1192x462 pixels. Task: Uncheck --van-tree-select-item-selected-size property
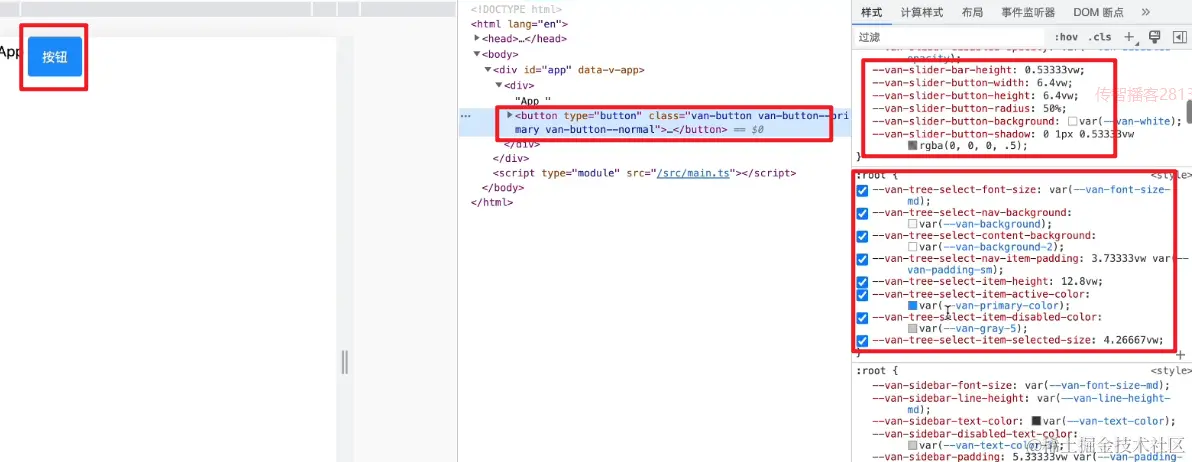862,340
